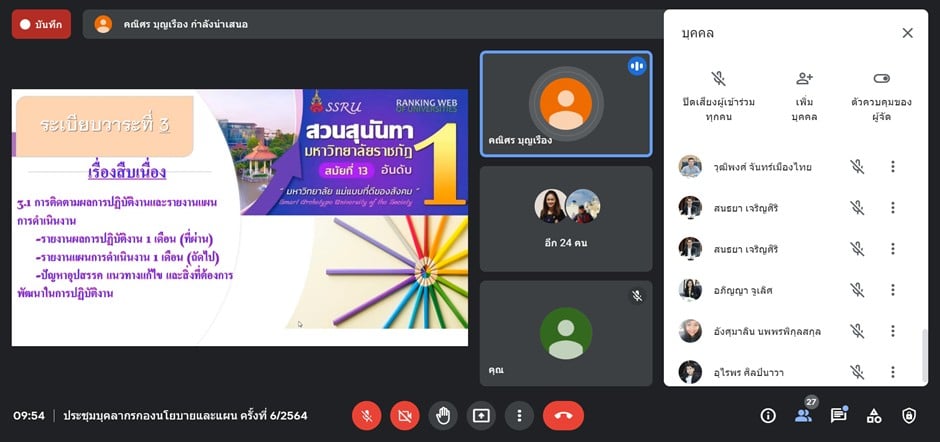End the call with red hang-up button

[563, 416]
